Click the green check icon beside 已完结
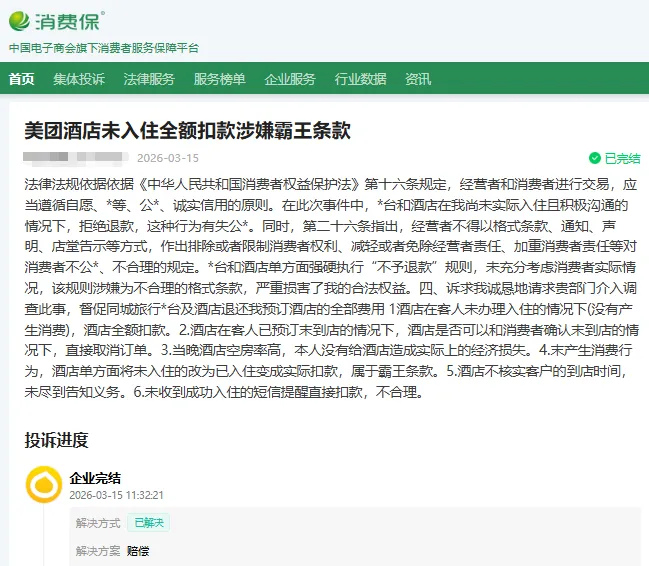649x566 pixels. [595, 158]
